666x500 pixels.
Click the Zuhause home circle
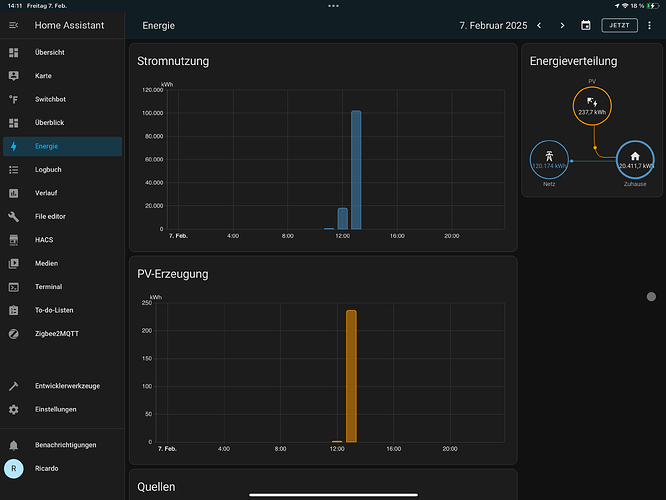635,160
